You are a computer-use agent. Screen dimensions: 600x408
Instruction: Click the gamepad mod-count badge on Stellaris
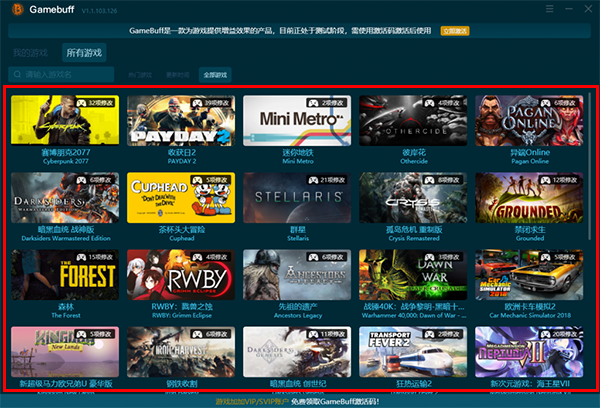[327, 180]
